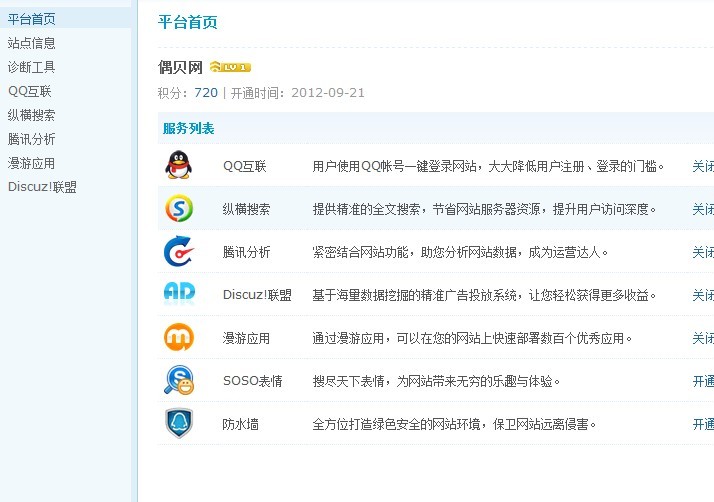
Task: Close the Discuz!联盟 service via its 关闭 link
Action: (703, 295)
